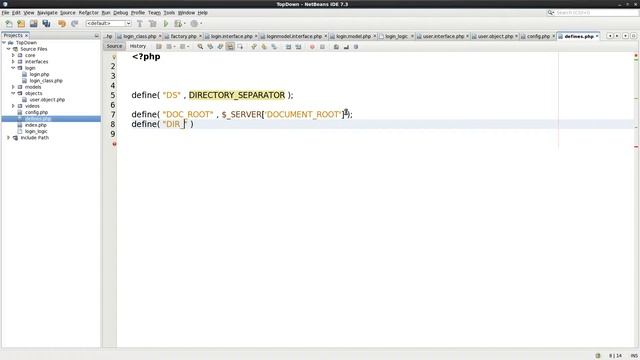Click the red Start Macro Recording icon
The image size is (640, 360).
pyautogui.click(x=312, y=47)
